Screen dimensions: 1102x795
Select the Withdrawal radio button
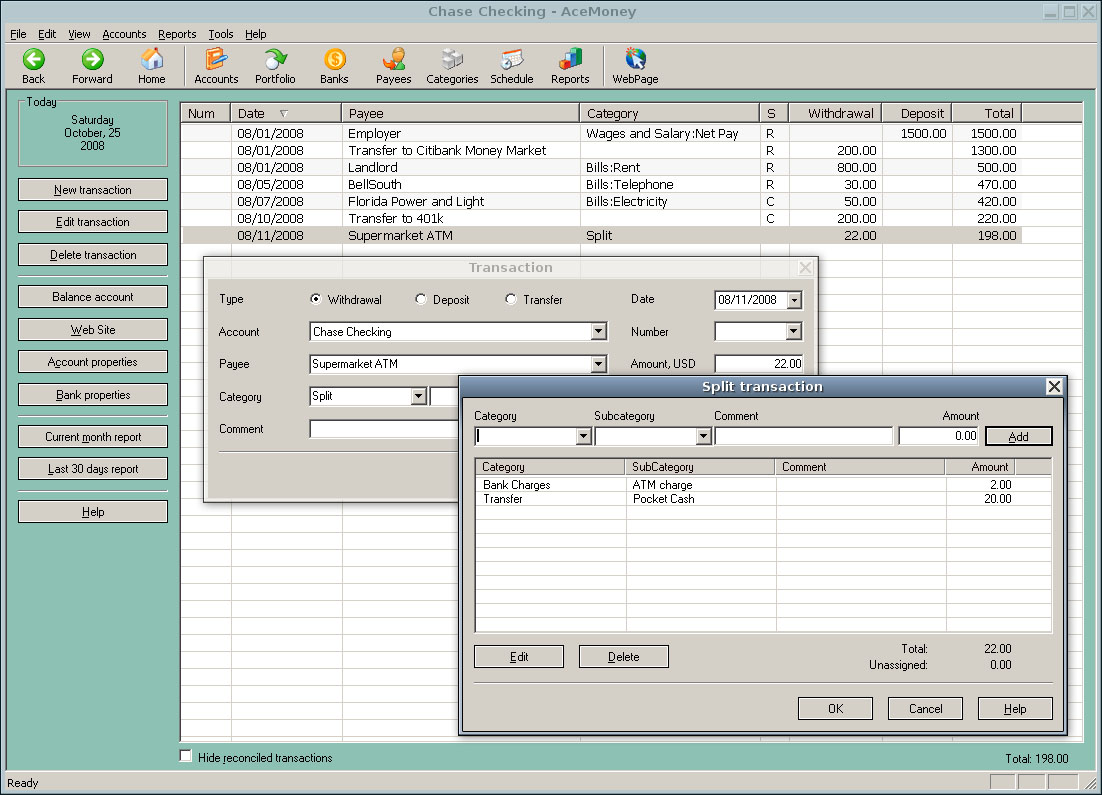[316, 299]
